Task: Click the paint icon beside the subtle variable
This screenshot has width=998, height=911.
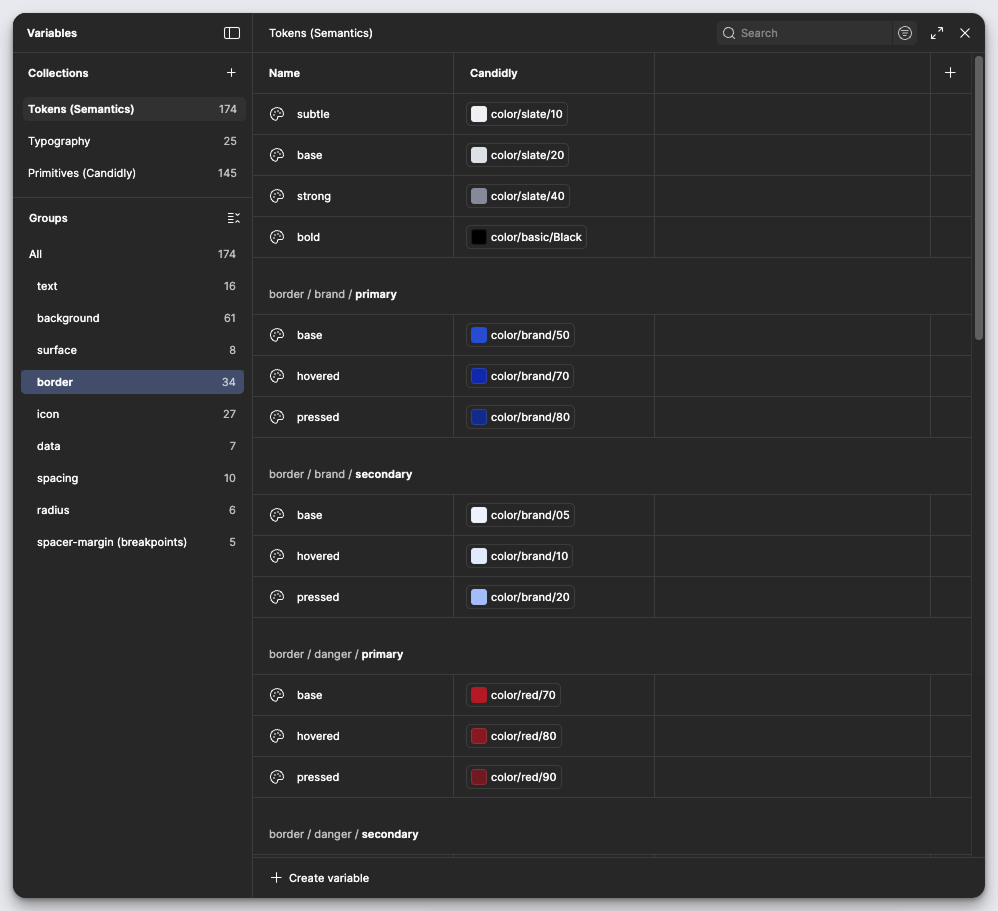Action: [x=276, y=114]
